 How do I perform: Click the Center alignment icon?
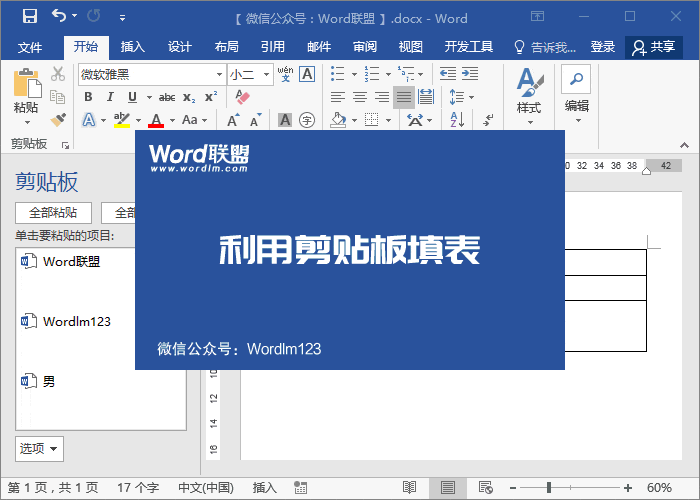(x=360, y=97)
